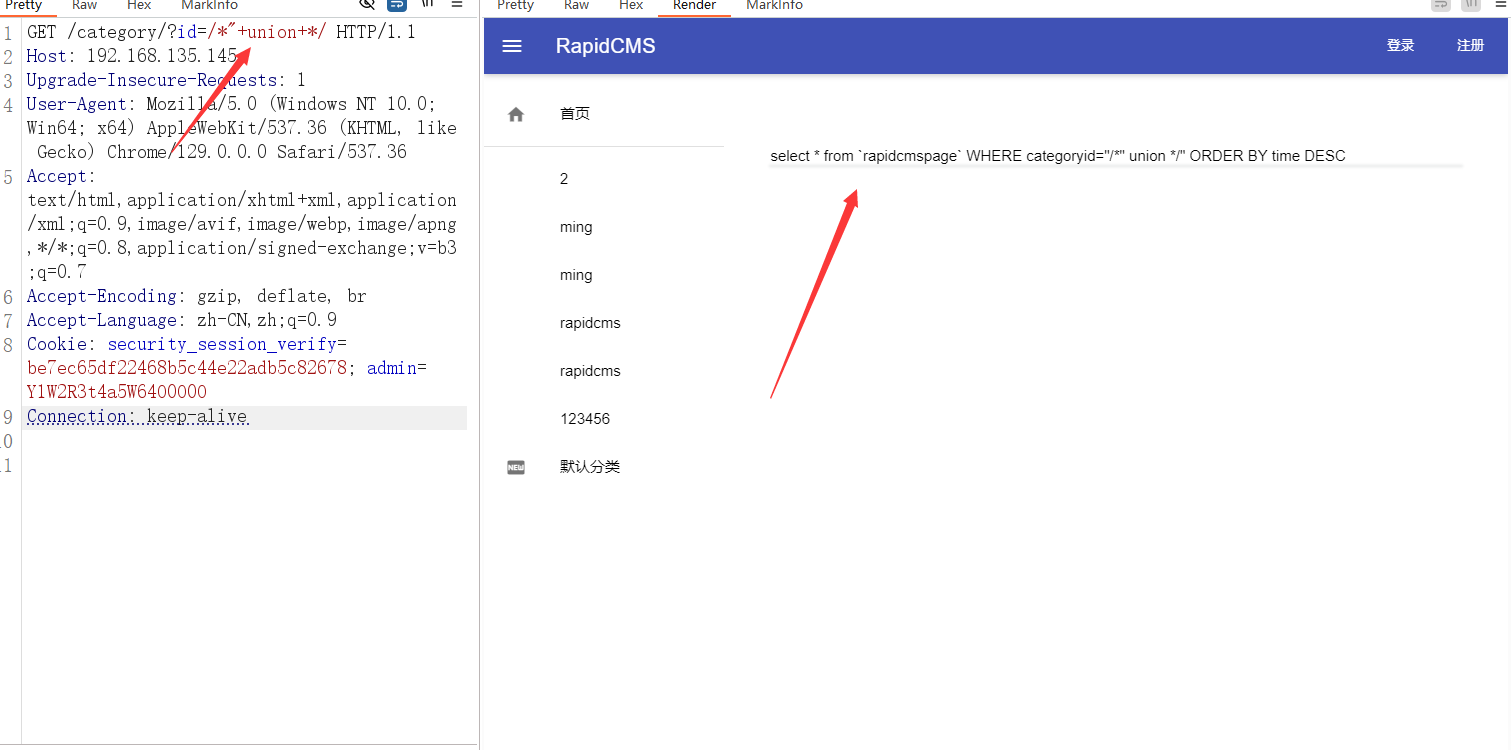Open 默认分类 default category
The image size is (1511, 750).
click(x=590, y=467)
